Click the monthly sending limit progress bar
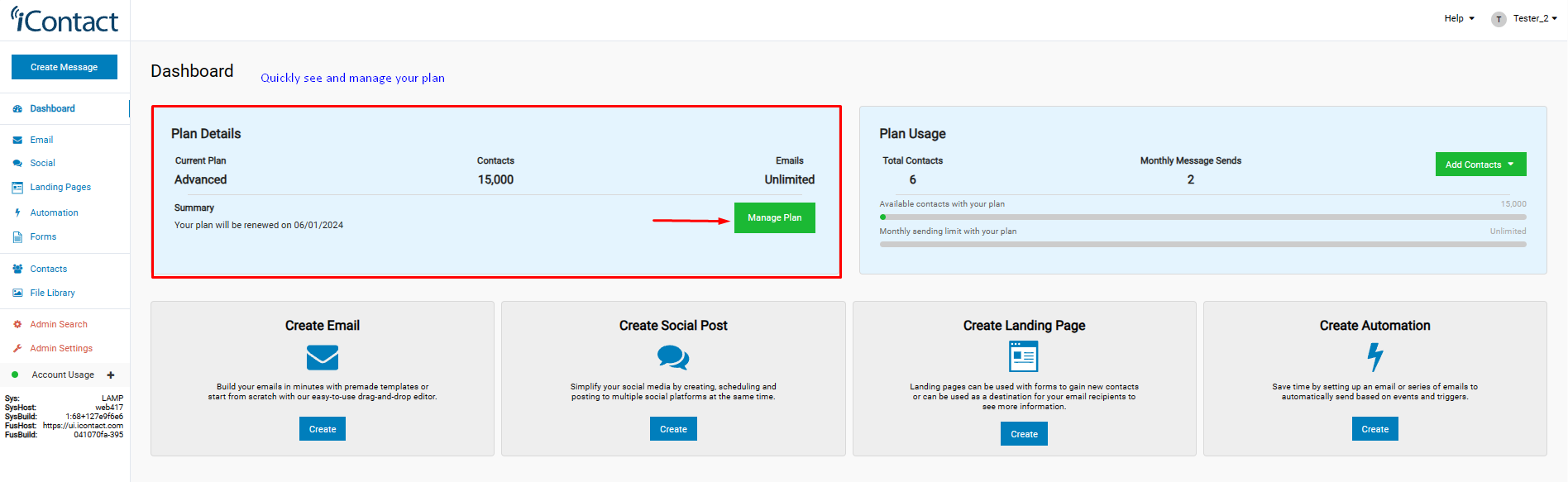This screenshot has height=482, width=1568. [x=1202, y=245]
